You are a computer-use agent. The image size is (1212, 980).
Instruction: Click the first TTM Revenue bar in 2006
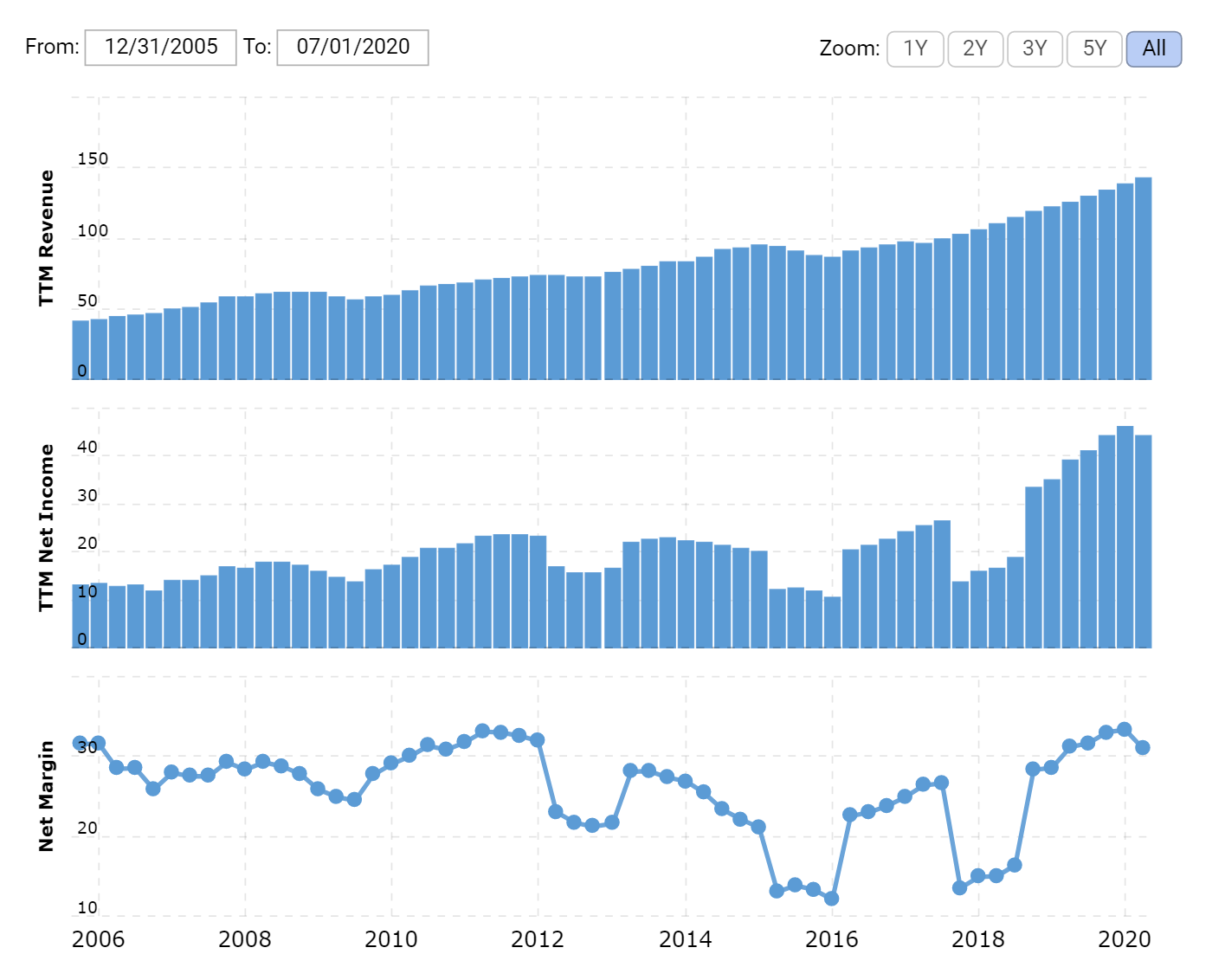(x=81, y=350)
